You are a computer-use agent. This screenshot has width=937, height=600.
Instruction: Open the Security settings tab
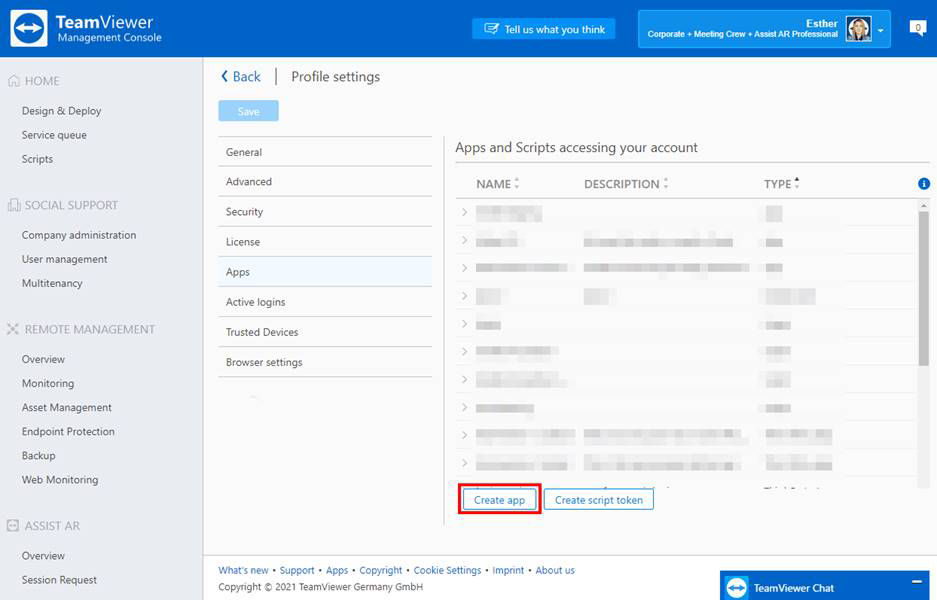point(325,212)
